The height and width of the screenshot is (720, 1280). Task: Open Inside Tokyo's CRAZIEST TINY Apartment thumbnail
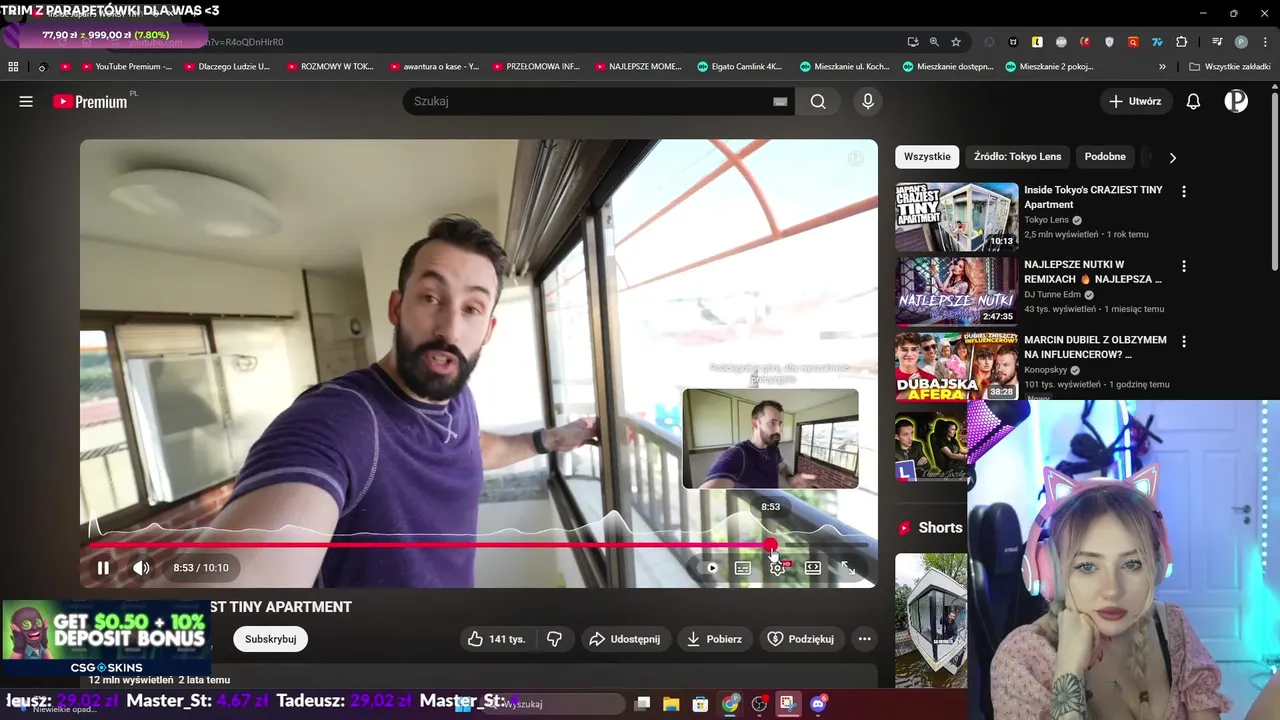(x=956, y=216)
